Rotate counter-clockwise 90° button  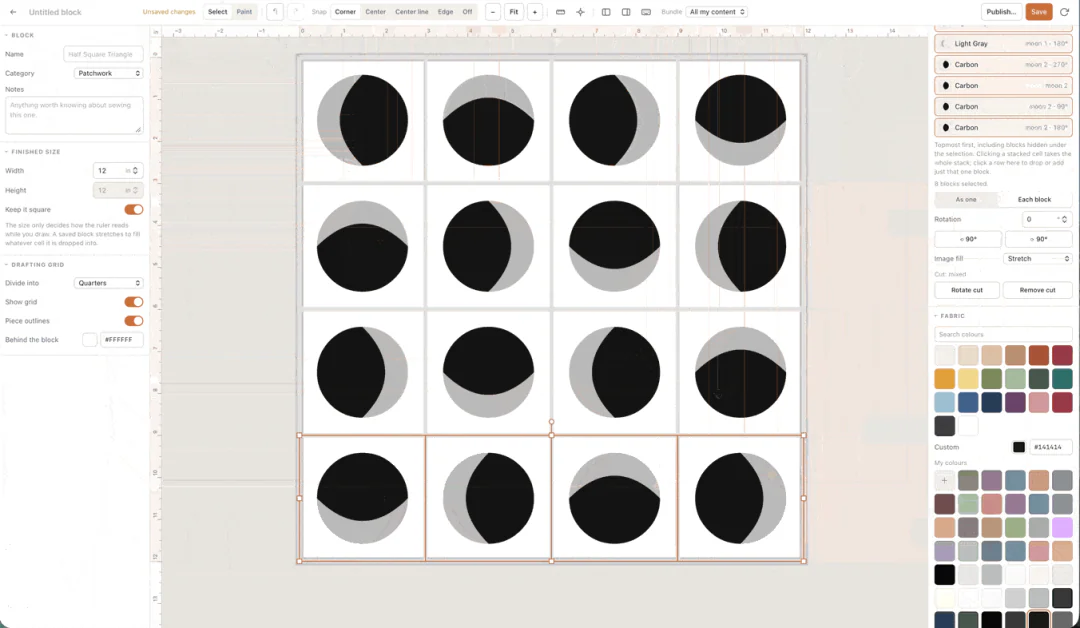click(968, 239)
